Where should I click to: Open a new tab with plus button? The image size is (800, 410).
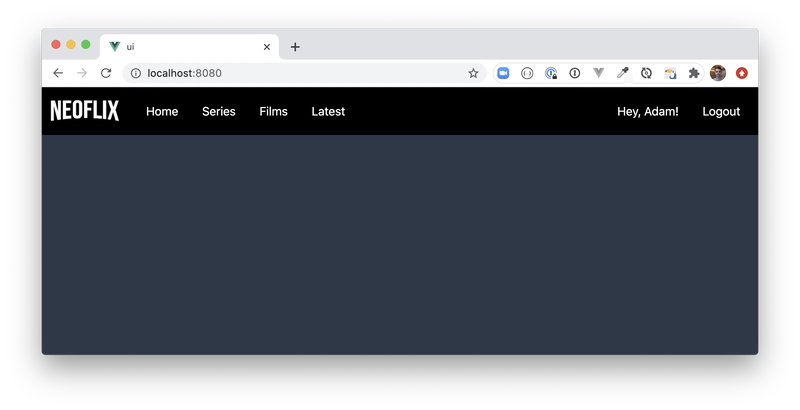click(x=295, y=47)
